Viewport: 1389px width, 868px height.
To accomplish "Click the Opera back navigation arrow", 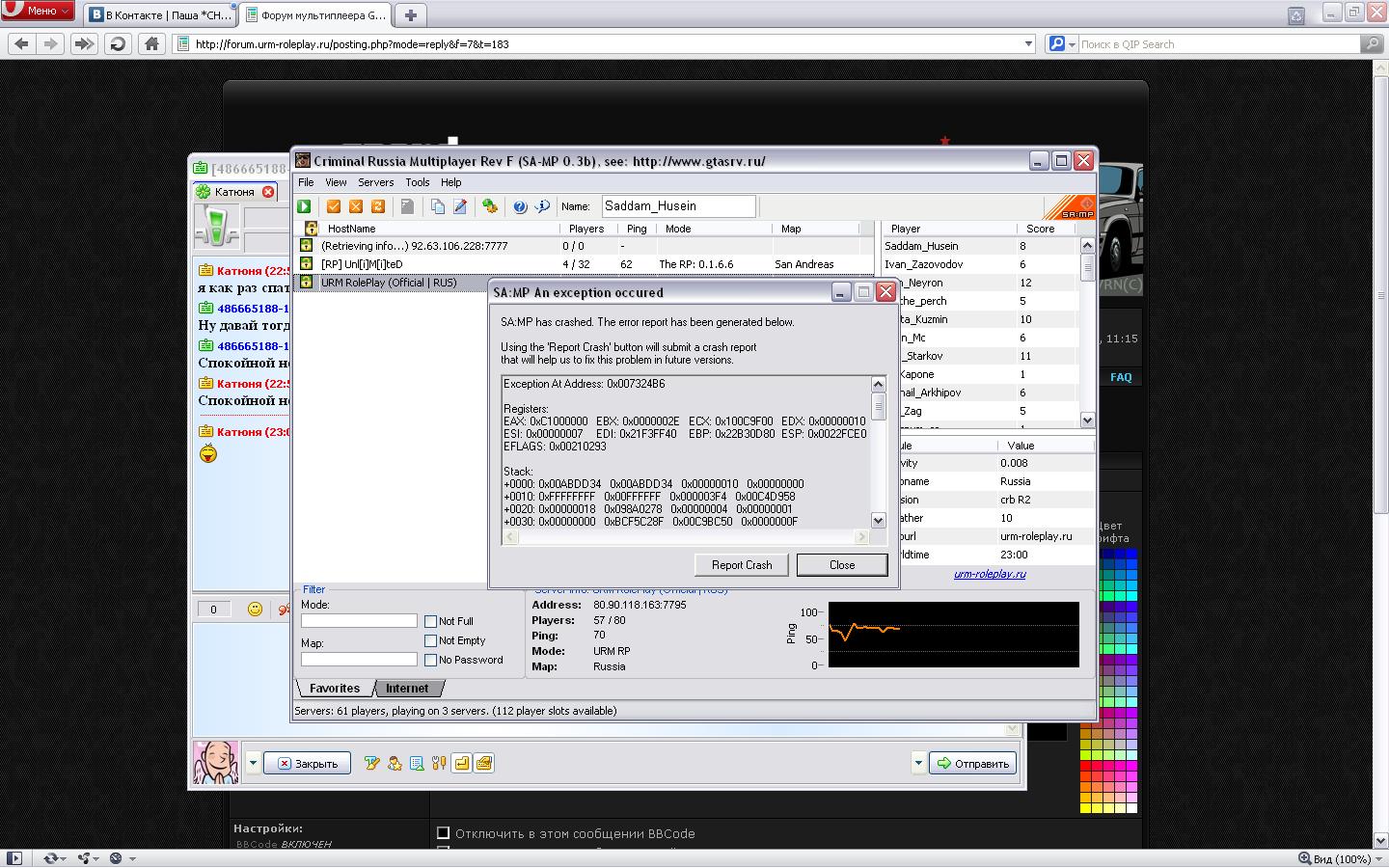I will click(x=22, y=43).
